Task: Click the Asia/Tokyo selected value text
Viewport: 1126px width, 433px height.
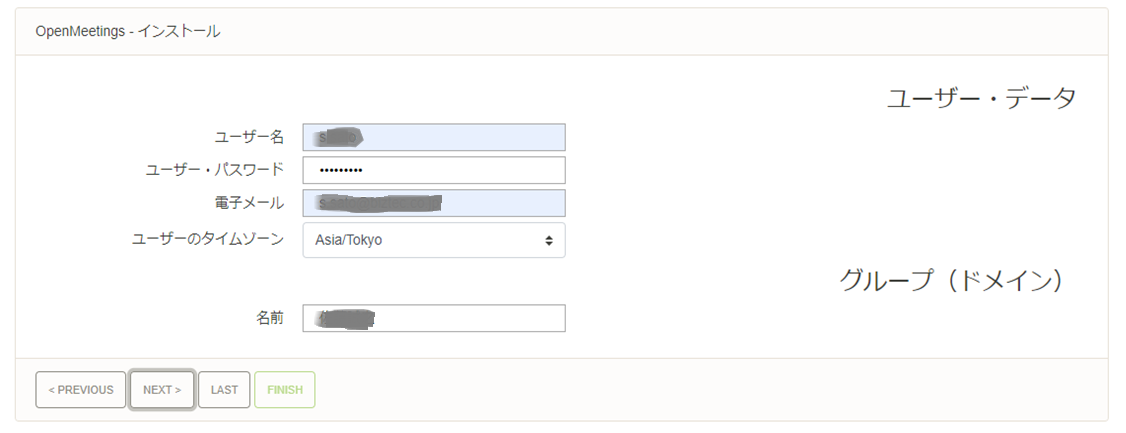Action: click(x=348, y=240)
